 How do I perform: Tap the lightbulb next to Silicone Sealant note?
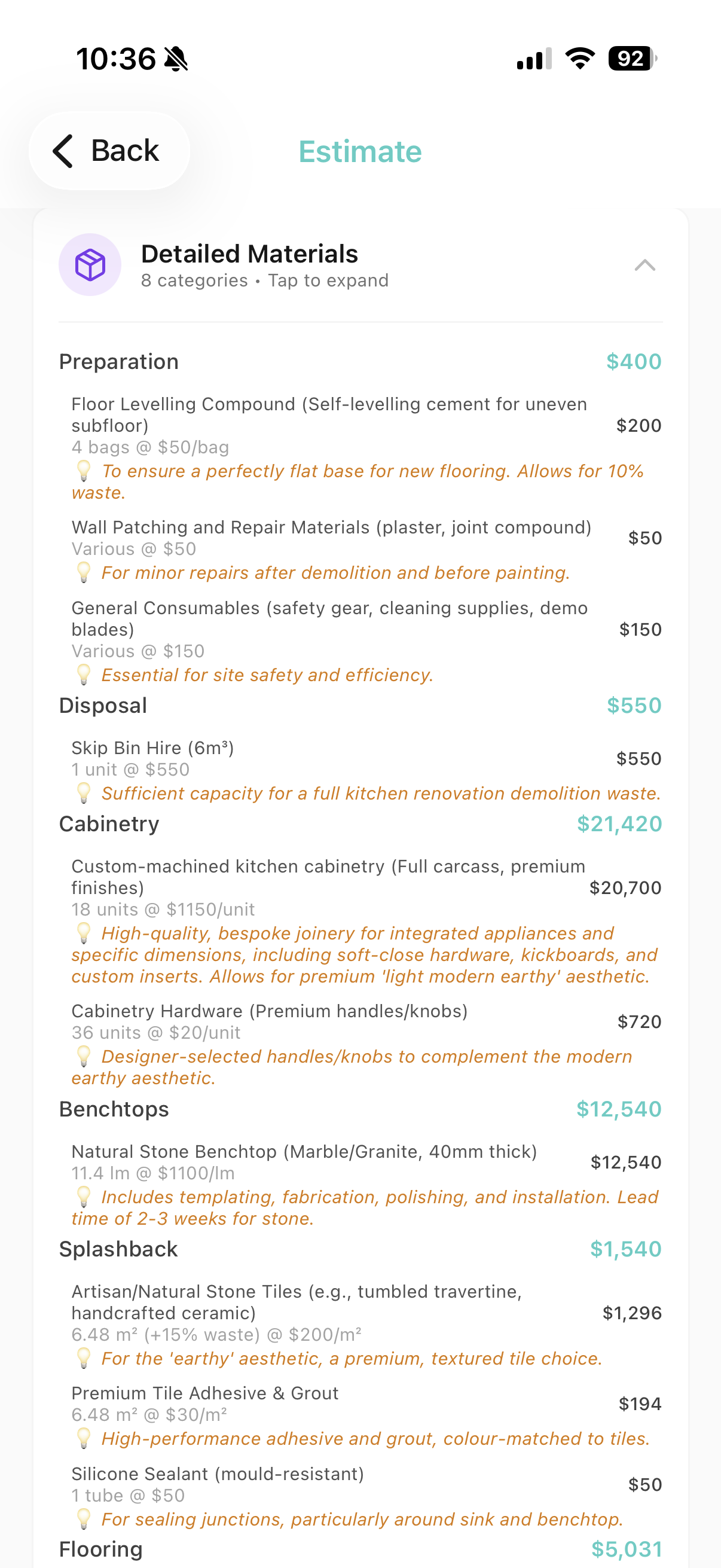pos(84,1519)
